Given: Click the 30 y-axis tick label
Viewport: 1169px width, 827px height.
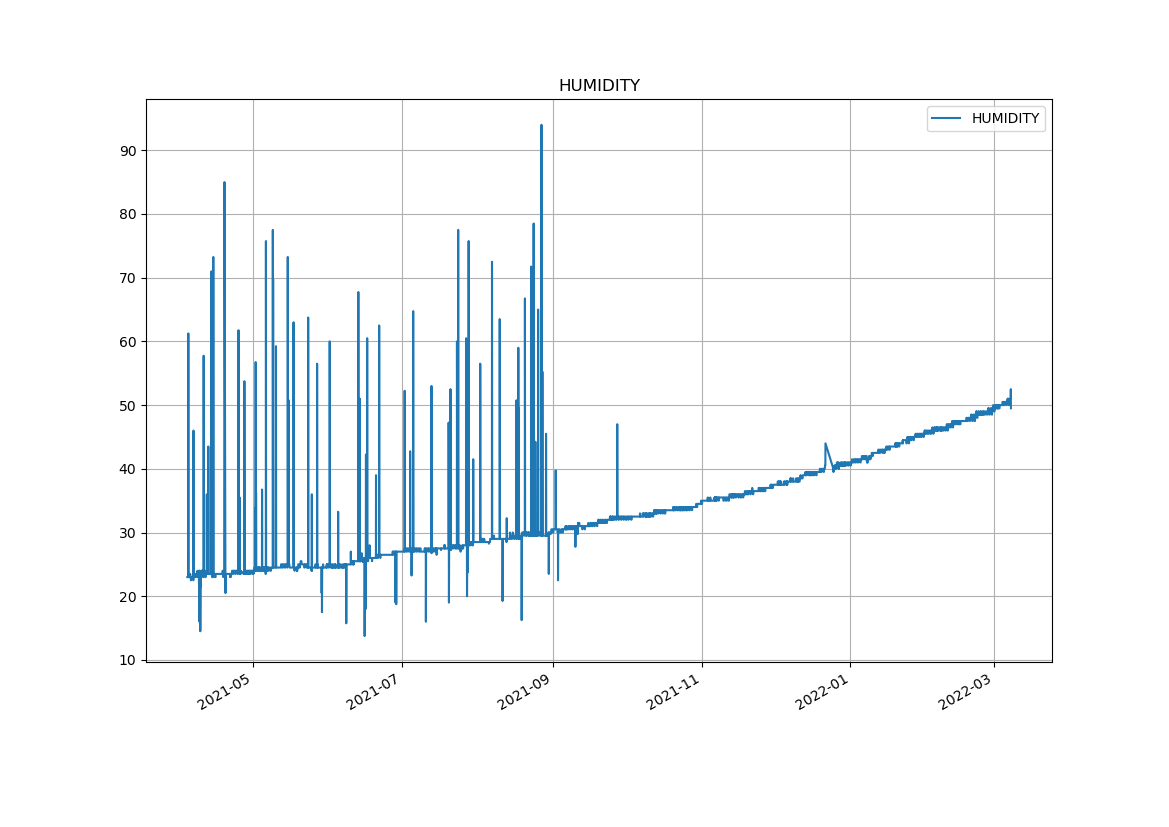Looking at the screenshot, I should [x=128, y=533].
